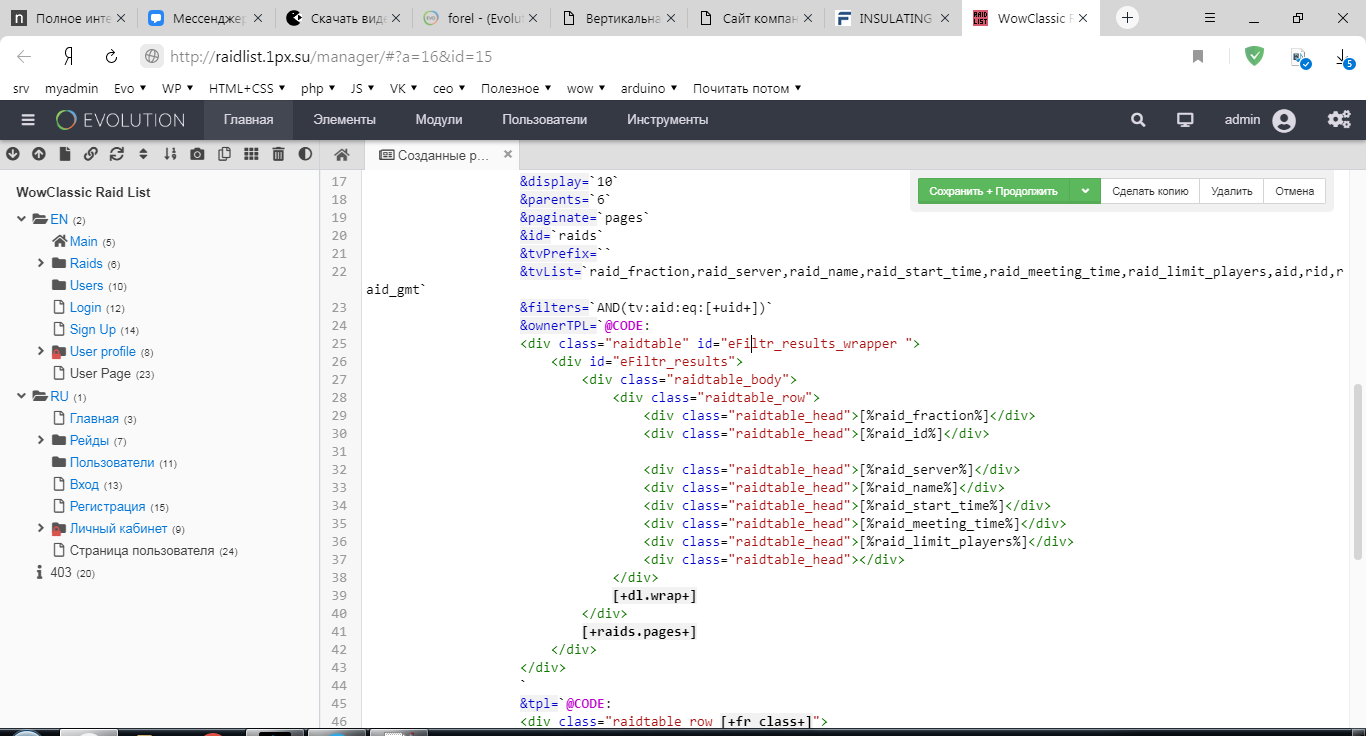Close the 'Созданные р...' tab

[x=508, y=155]
